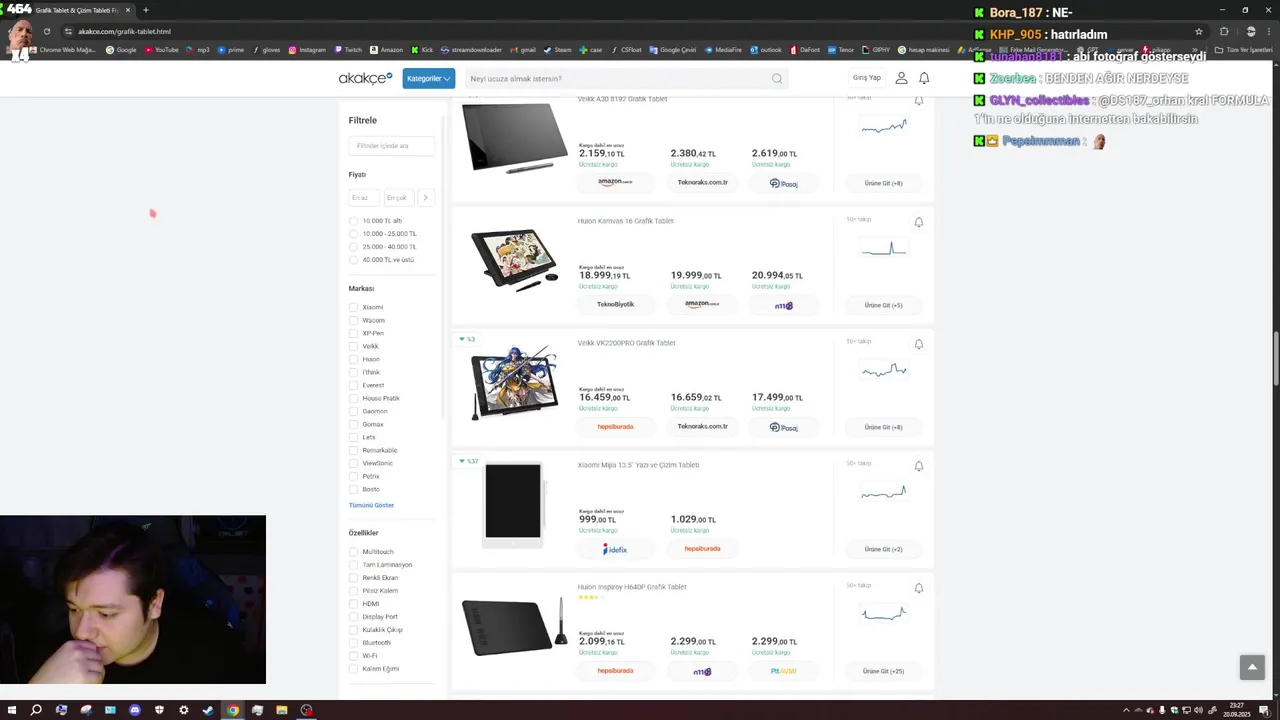Click Ürüne Git (+25) for Huion Inspiroy H640P

click(x=883, y=671)
